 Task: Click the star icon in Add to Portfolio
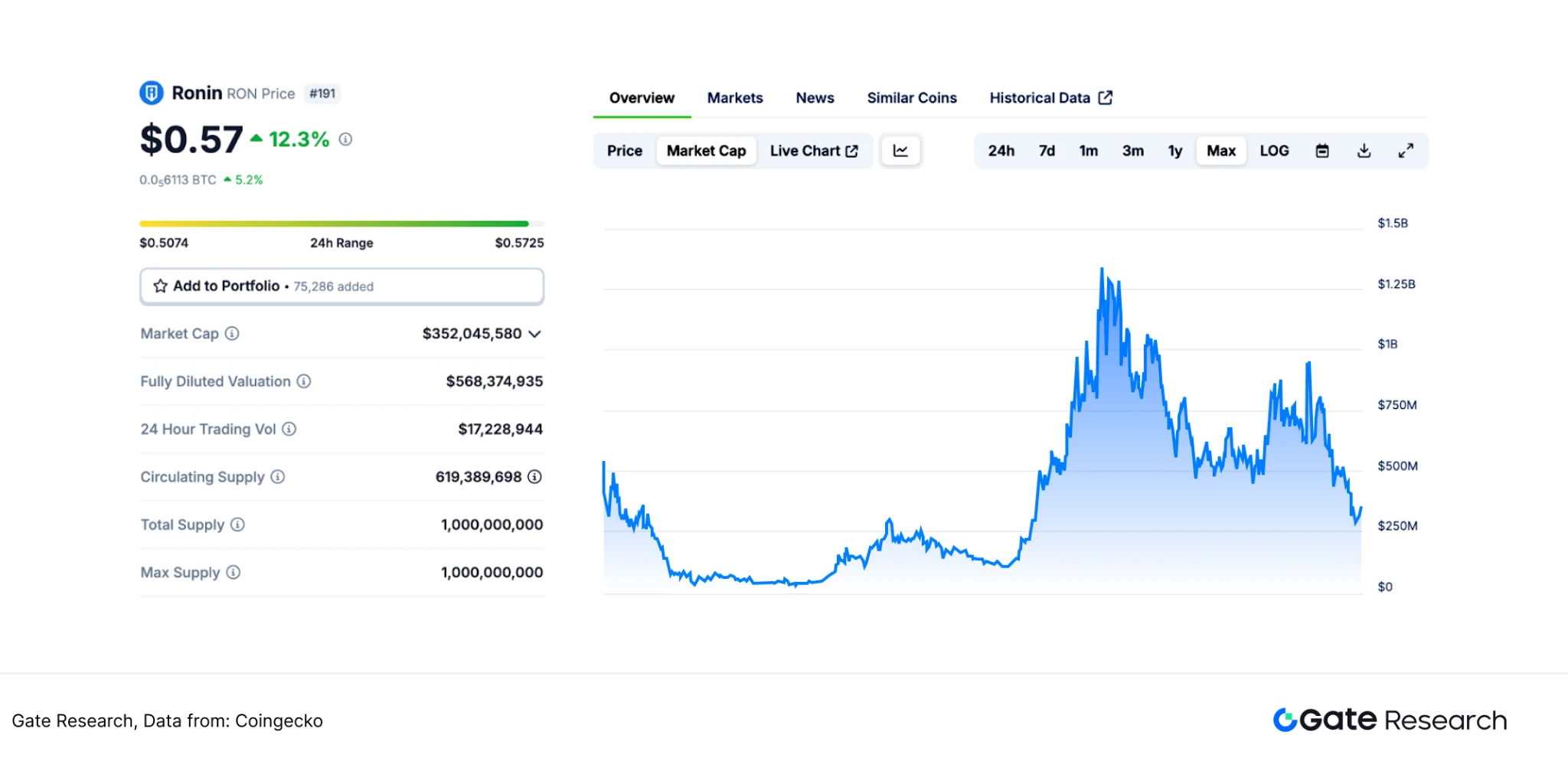pyautogui.click(x=160, y=286)
